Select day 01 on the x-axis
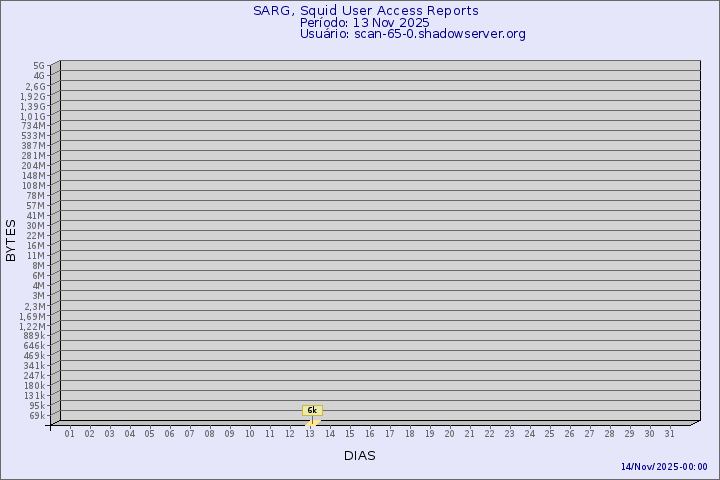Screen dimensions: 720x480 70,434
